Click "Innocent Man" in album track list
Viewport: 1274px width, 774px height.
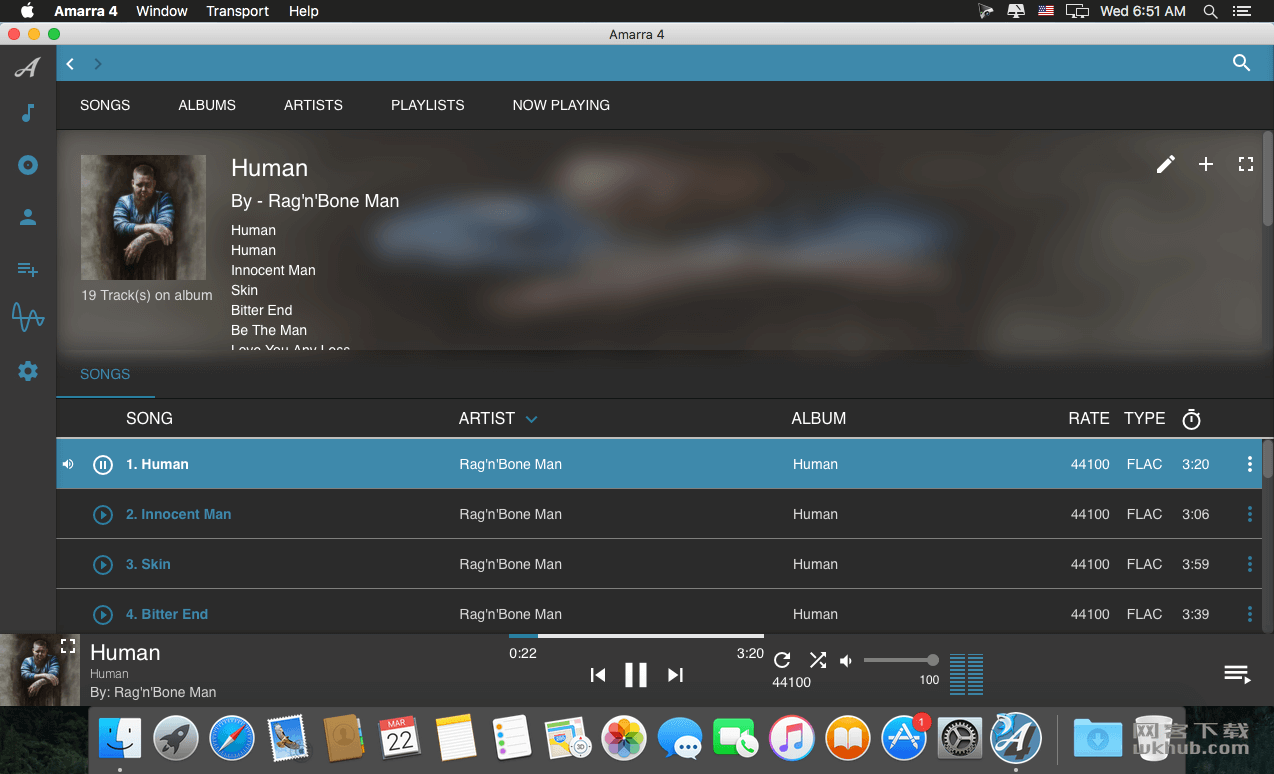[x=273, y=270]
